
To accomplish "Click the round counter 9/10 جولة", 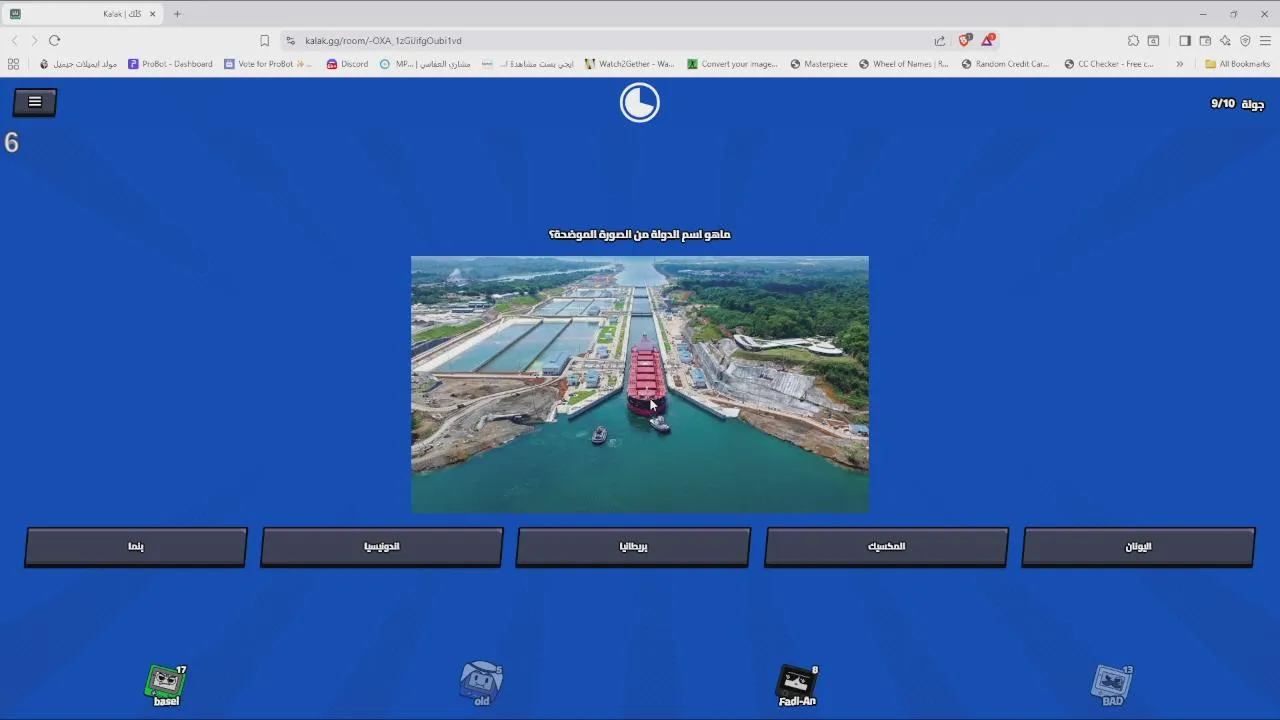I will (x=1237, y=104).
